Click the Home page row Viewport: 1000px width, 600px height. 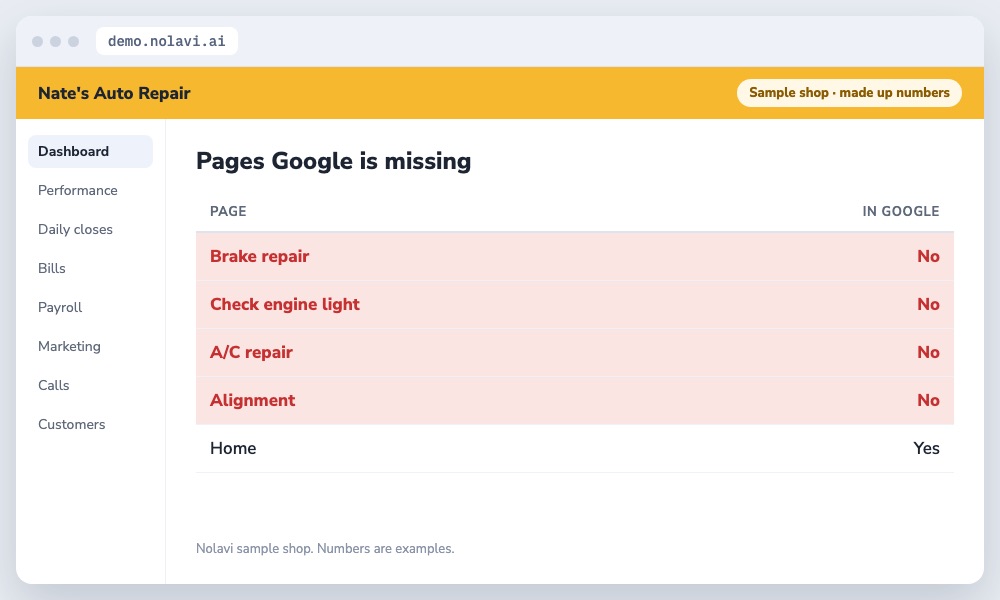pyautogui.click(x=575, y=448)
